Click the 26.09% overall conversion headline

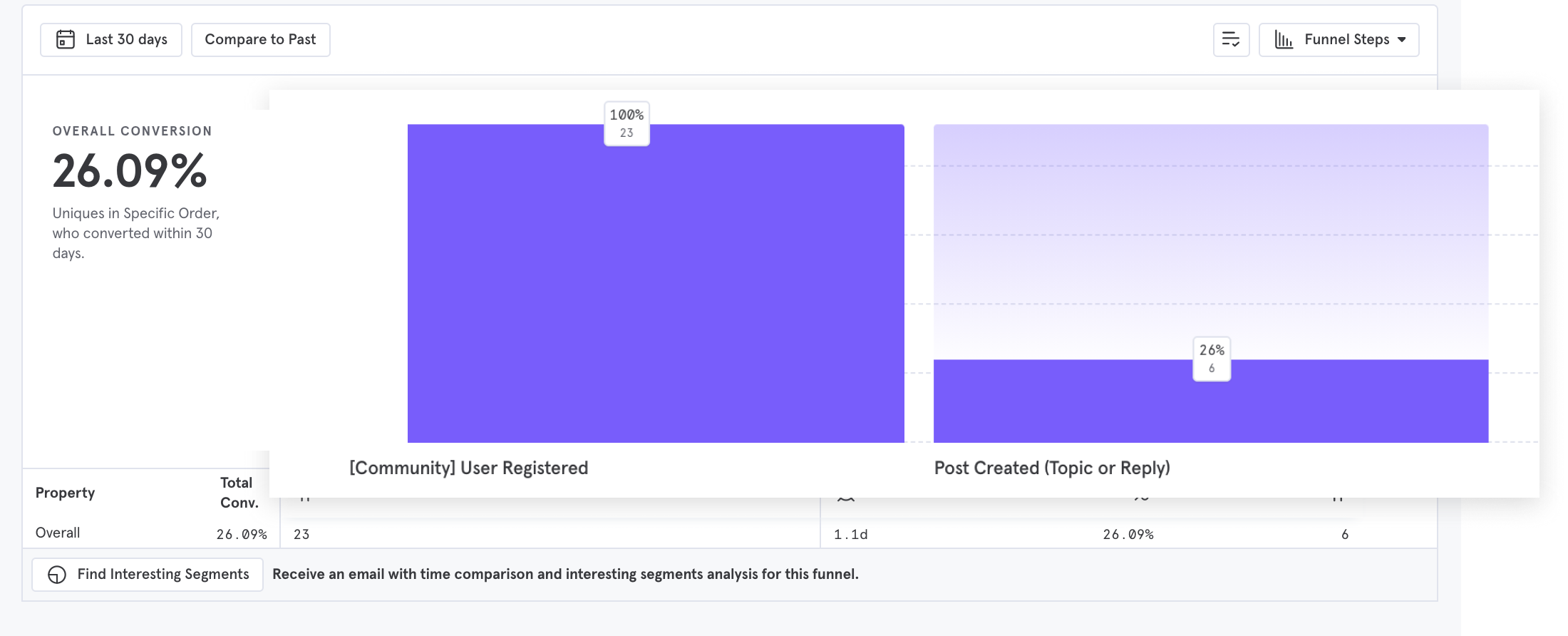click(130, 171)
